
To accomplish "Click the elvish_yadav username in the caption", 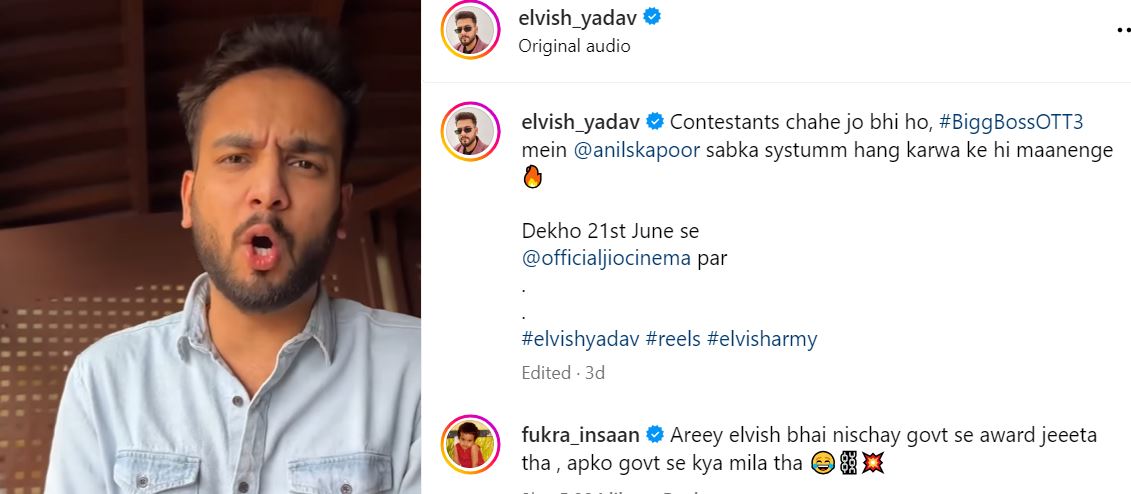I will pyautogui.click(x=581, y=122).
